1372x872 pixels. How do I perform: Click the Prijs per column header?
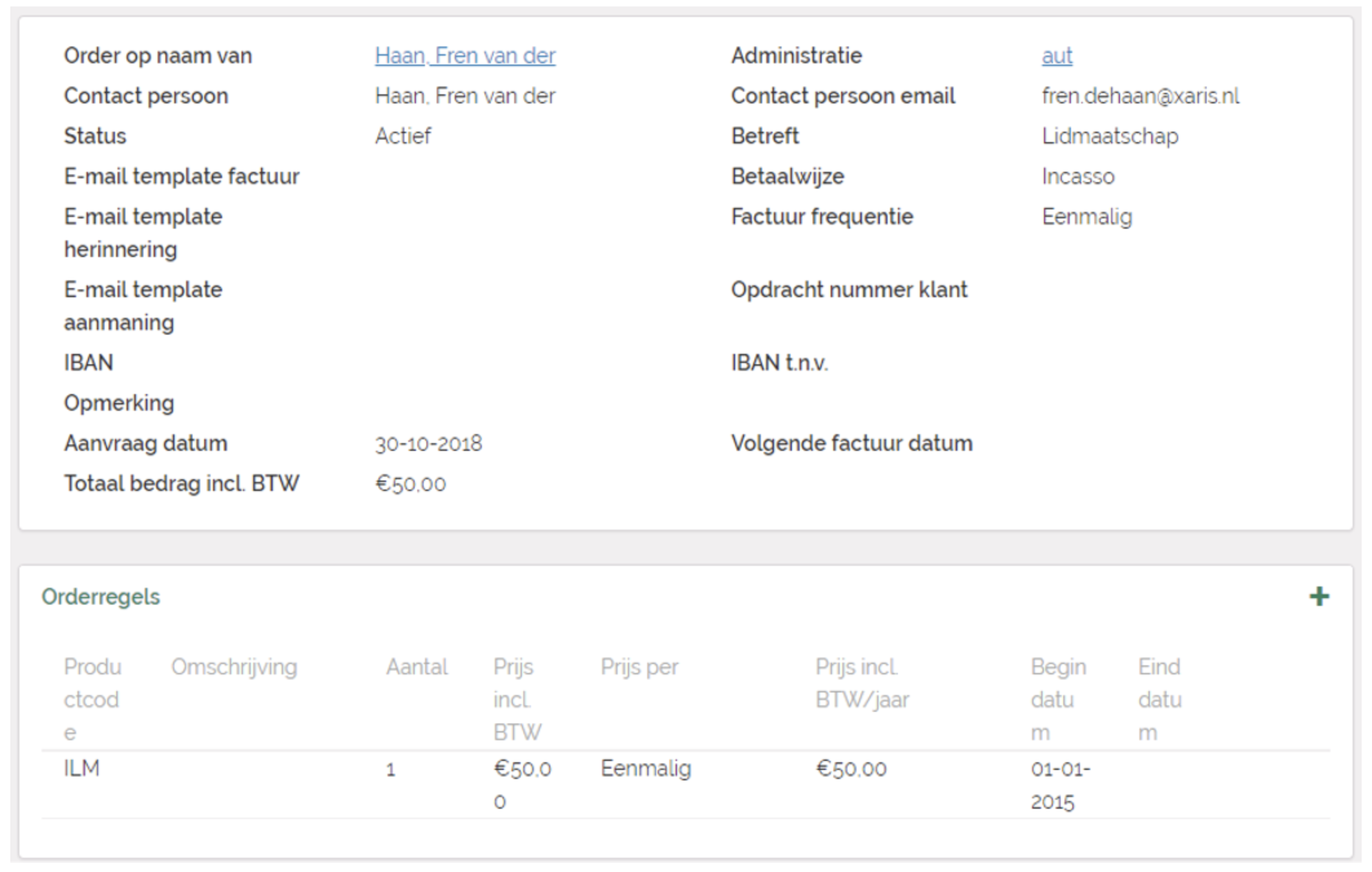(639, 667)
